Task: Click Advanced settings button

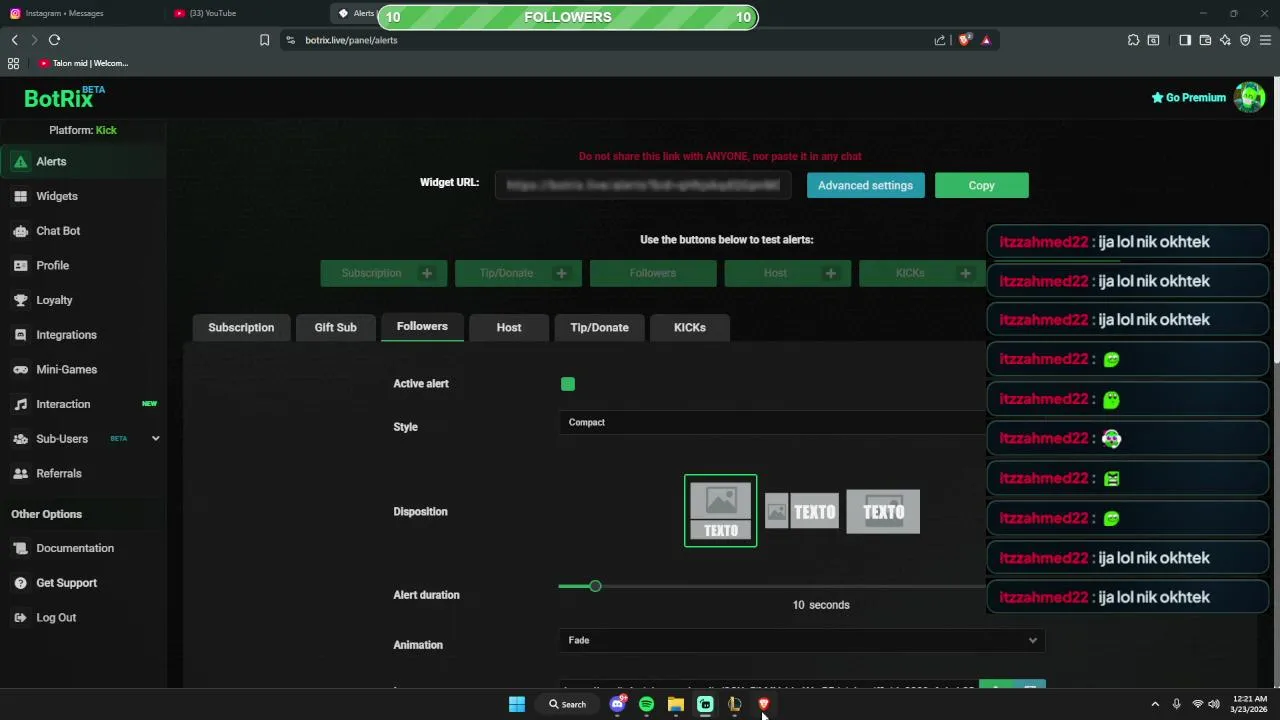Action: [865, 185]
